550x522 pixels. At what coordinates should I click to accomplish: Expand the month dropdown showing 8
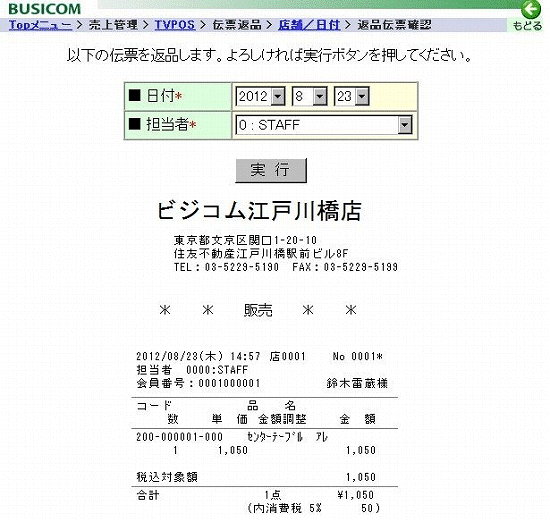tap(309, 96)
